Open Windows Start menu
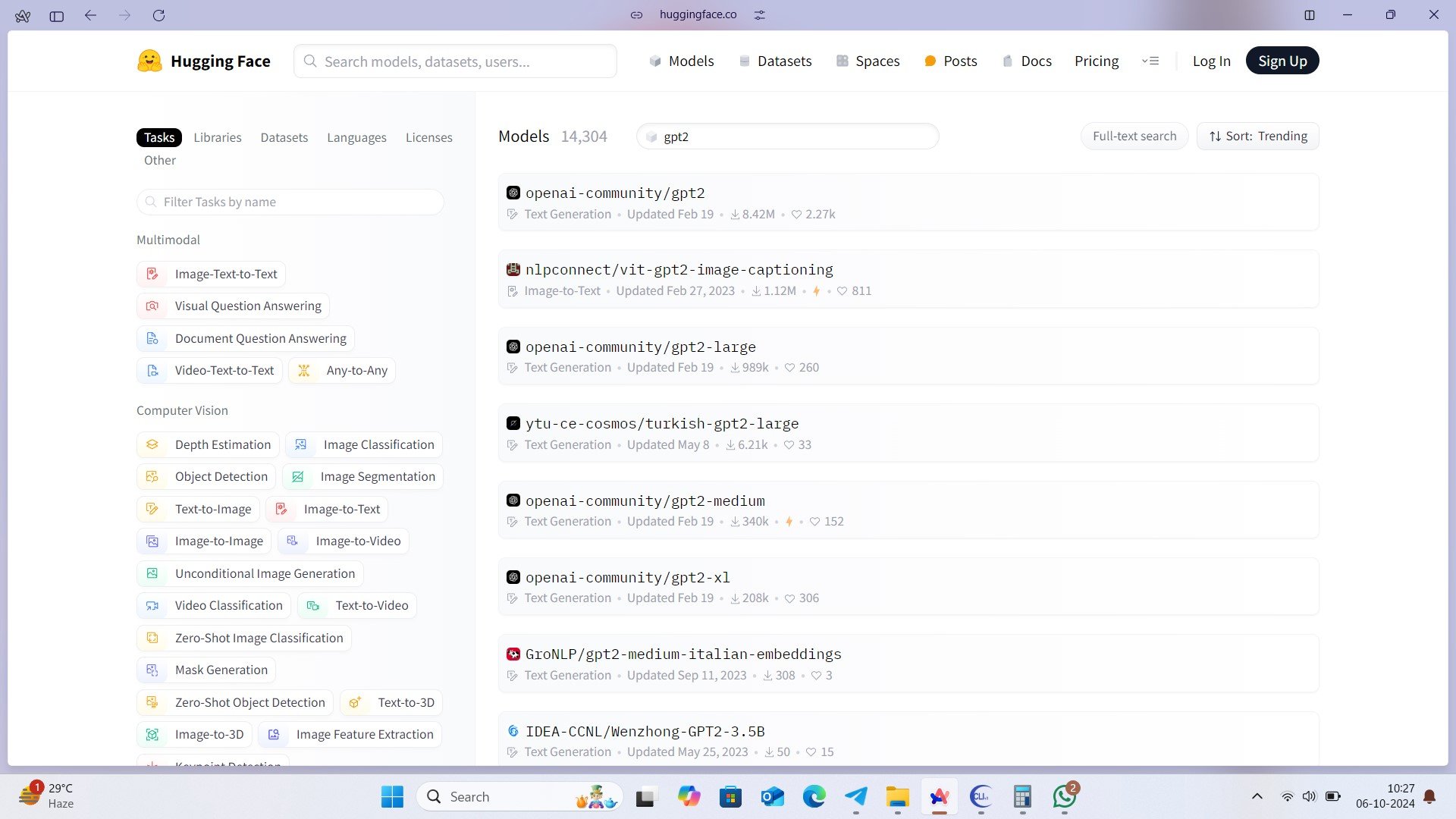This screenshot has width=1456, height=819. [392, 797]
